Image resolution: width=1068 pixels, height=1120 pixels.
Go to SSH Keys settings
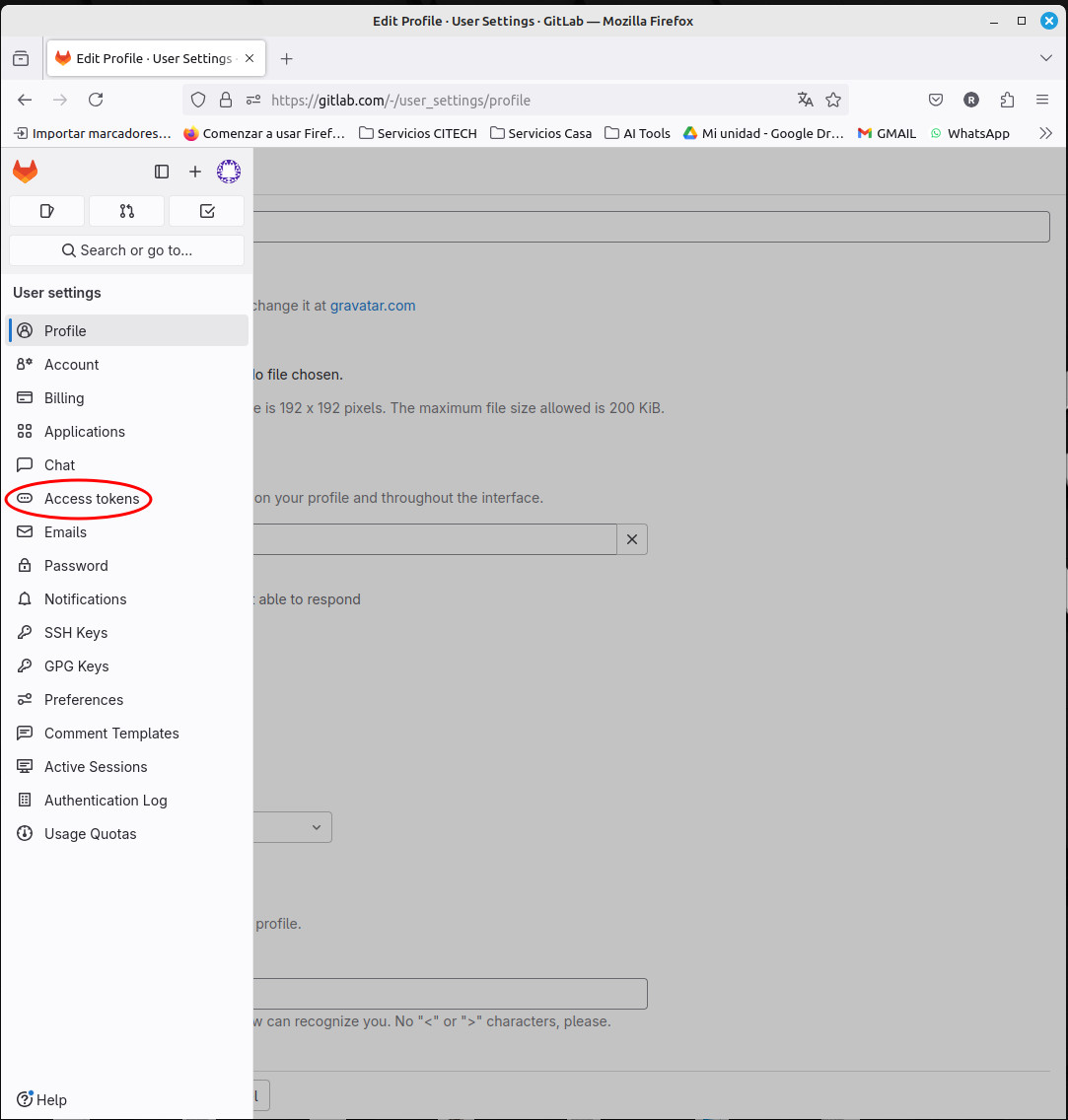(x=76, y=633)
